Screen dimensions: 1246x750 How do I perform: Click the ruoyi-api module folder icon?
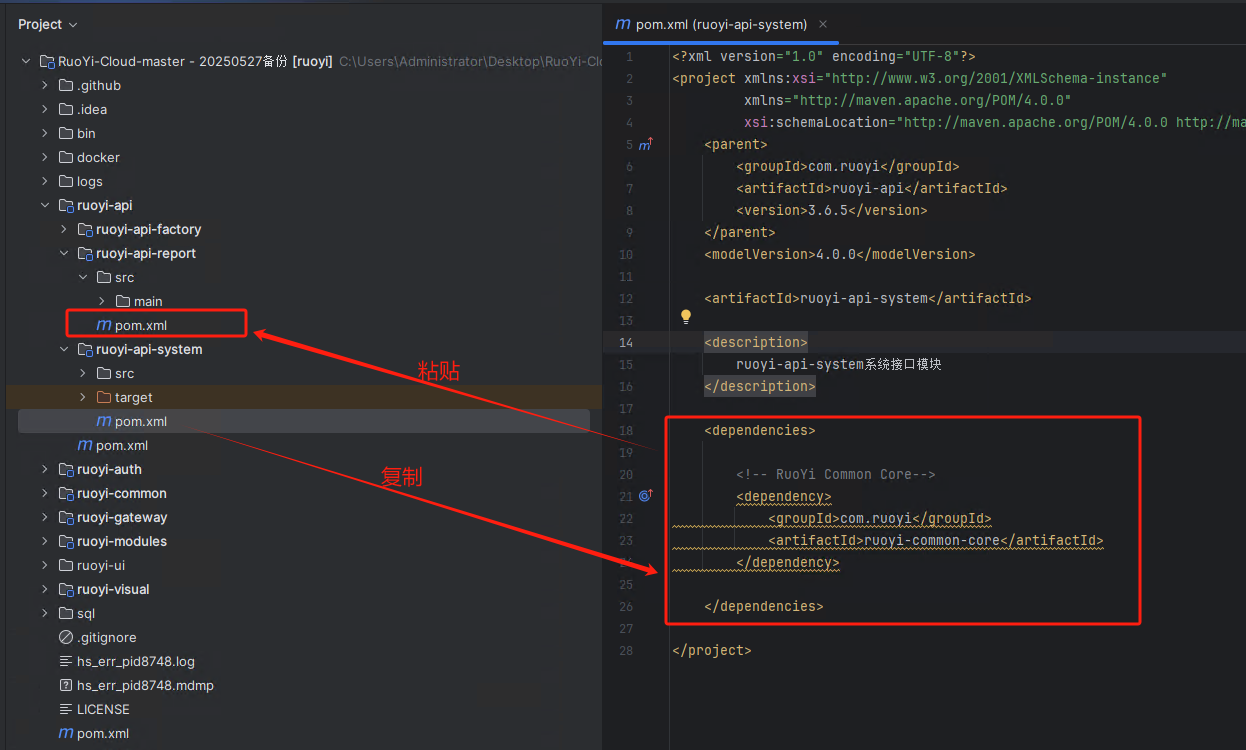tap(66, 205)
